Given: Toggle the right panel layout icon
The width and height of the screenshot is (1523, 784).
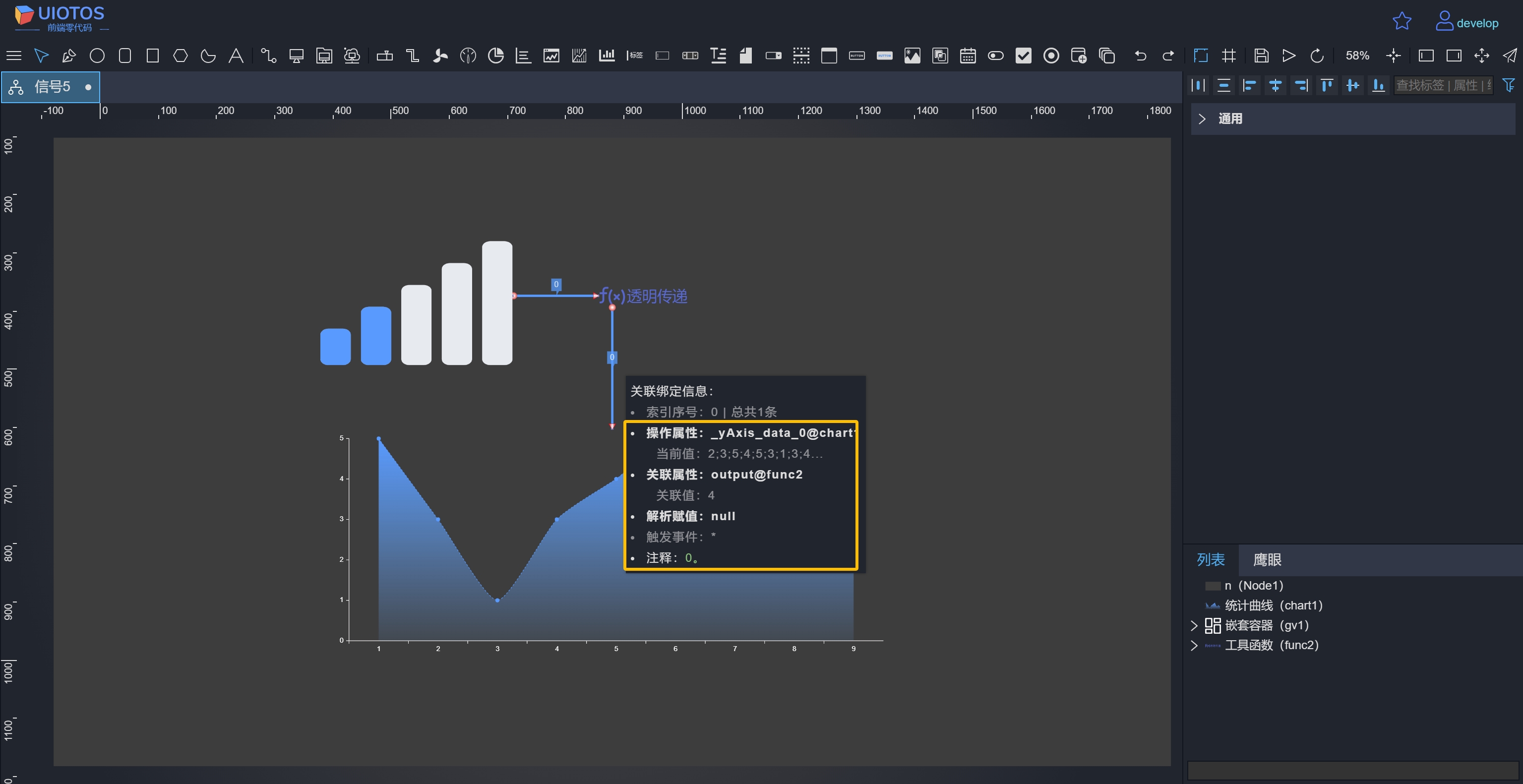Looking at the screenshot, I should (1454, 56).
